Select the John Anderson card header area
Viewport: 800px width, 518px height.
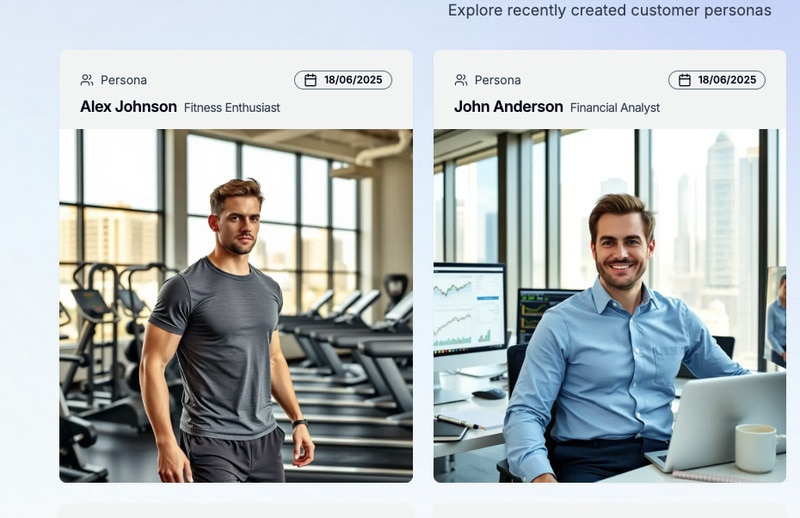[x=610, y=90]
